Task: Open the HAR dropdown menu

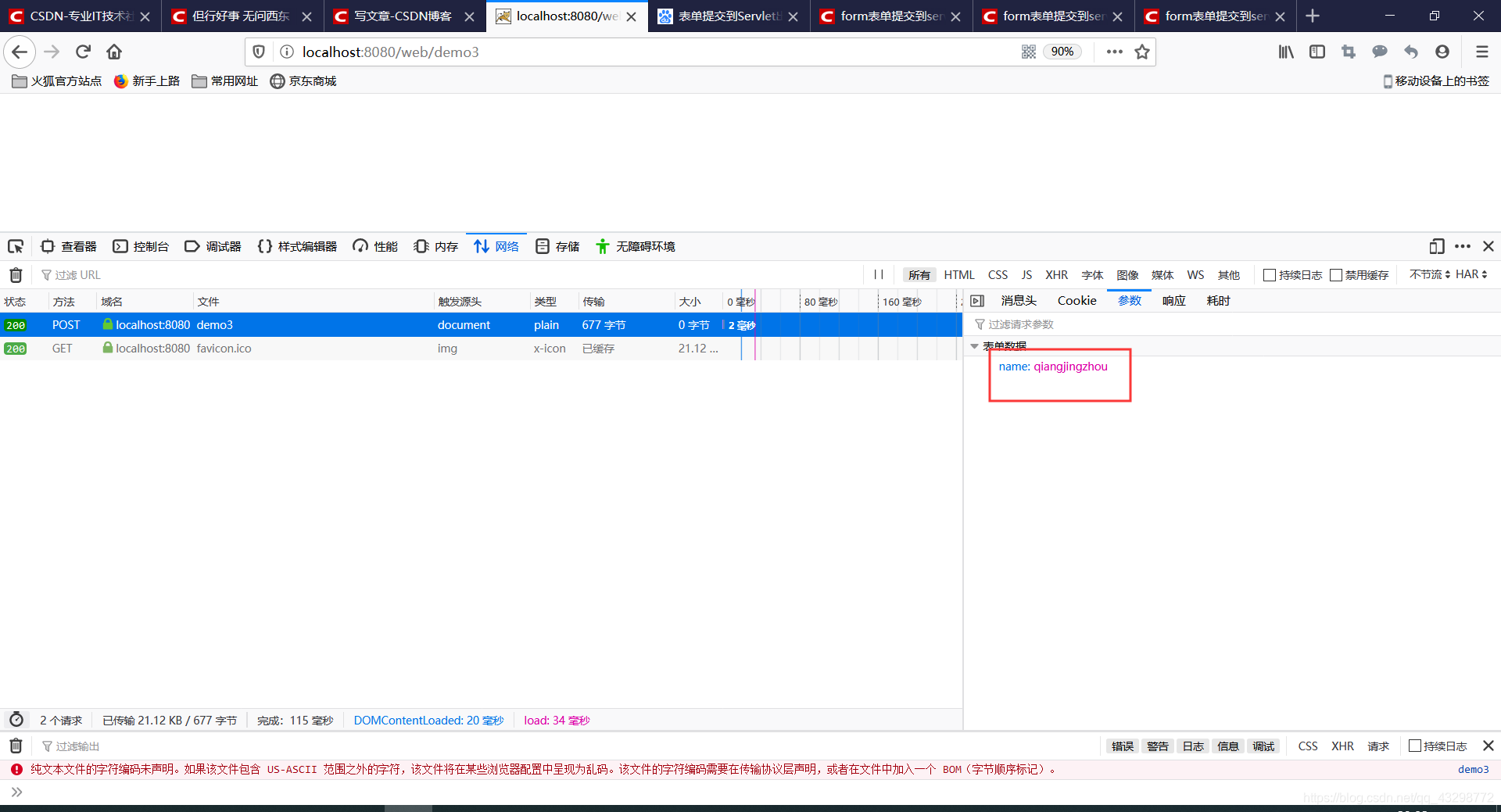Action: (x=1471, y=274)
